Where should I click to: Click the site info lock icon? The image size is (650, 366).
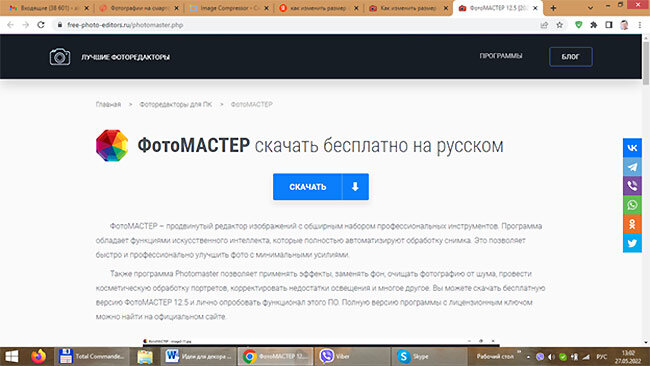tap(60, 25)
